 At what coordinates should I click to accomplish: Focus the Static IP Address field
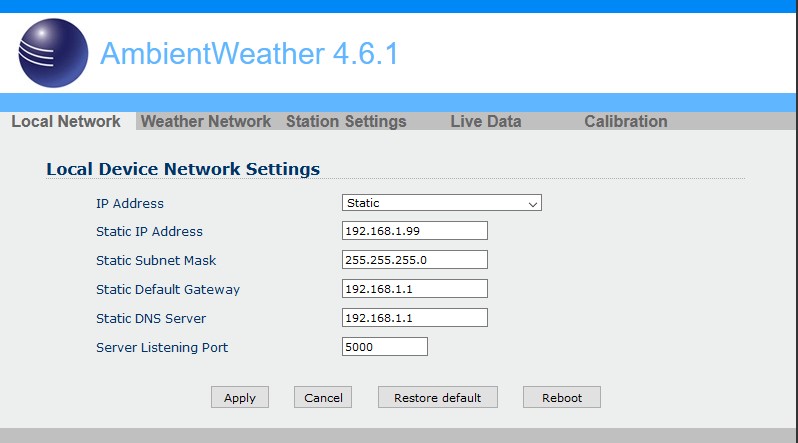pos(414,231)
